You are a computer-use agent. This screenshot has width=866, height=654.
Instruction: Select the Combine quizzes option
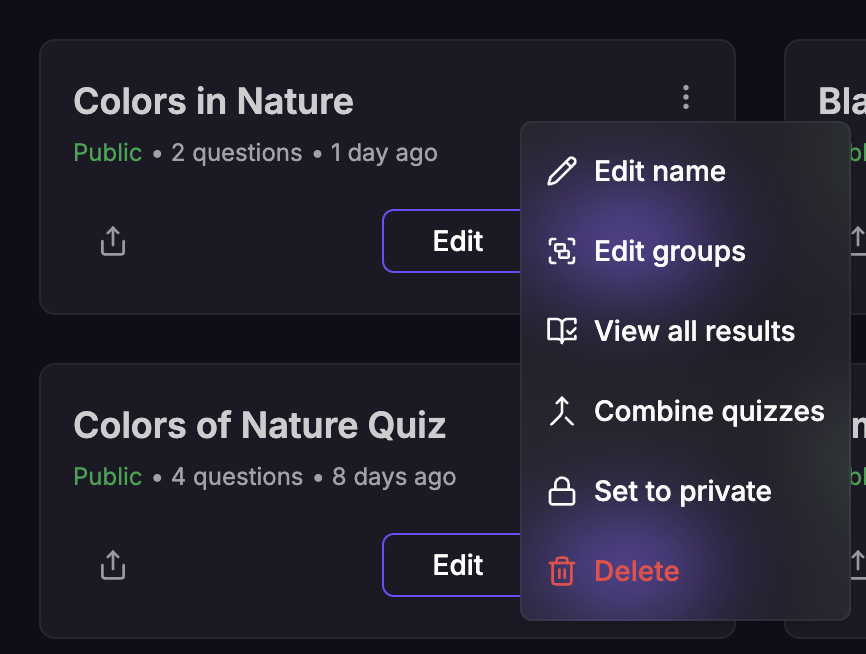click(x=709, y=411)
